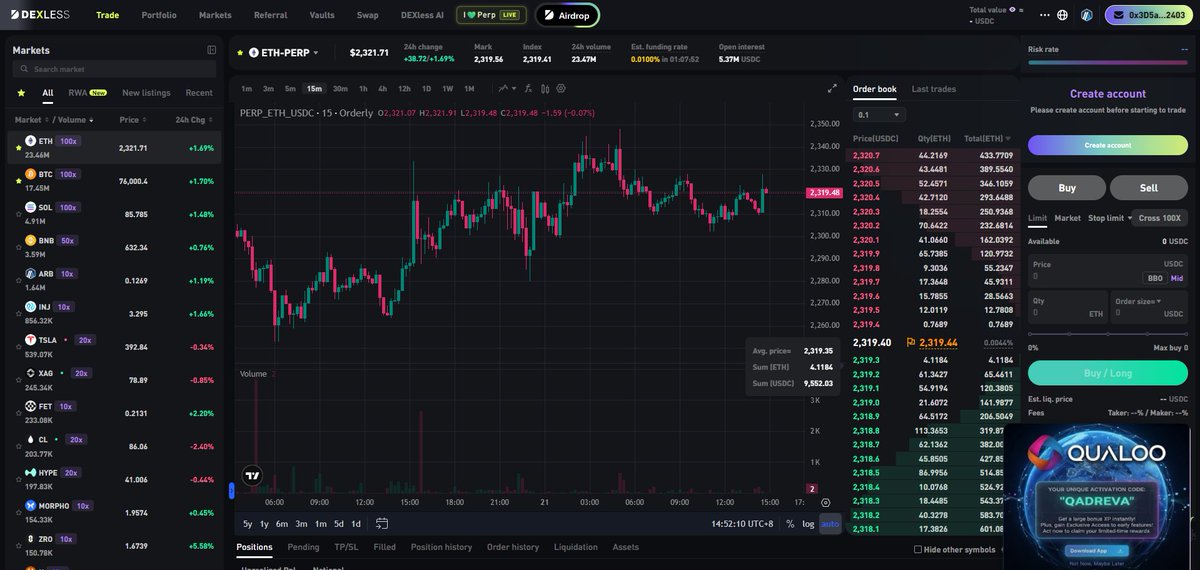Sort markets by Price column
Screen dimensions: 1200x570
coord(131,120)
